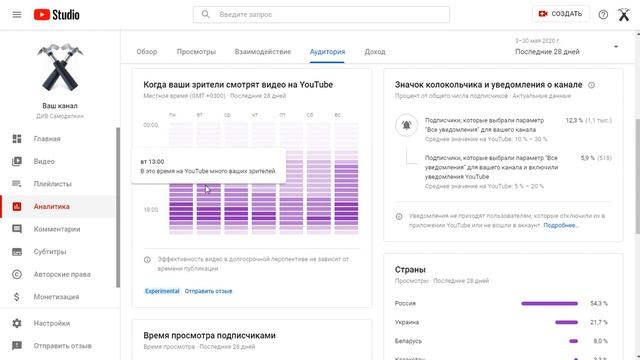Click the bell notification icon
640x360 pixels.
[406, 125]
